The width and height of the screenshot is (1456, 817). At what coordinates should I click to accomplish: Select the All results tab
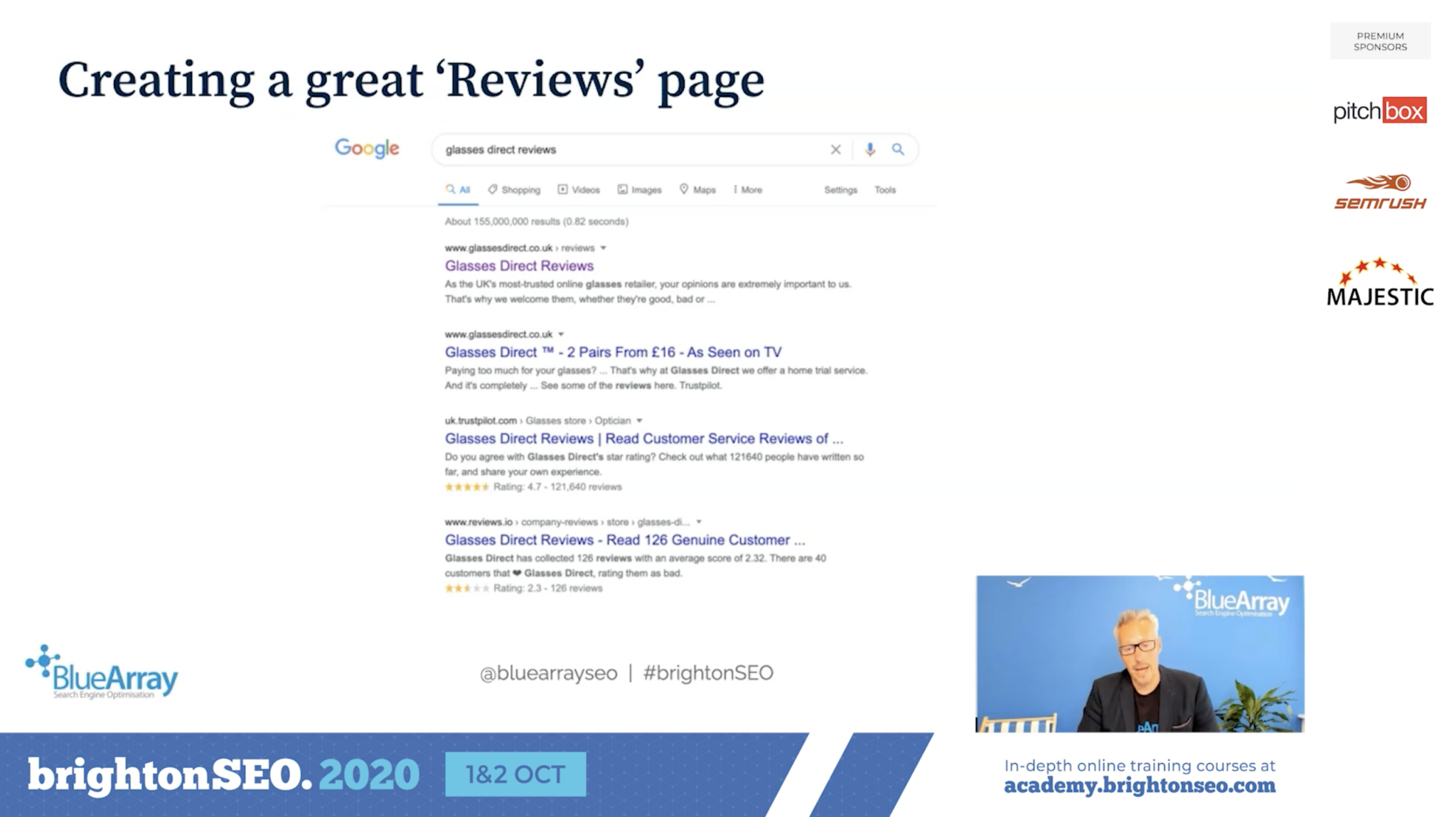tap(458, 190)
